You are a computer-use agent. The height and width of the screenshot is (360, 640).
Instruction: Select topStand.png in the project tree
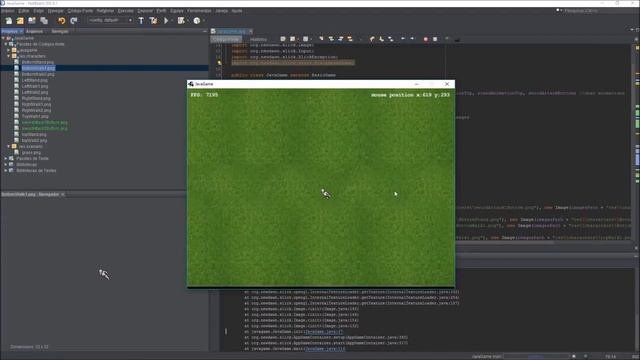point(34,134)
